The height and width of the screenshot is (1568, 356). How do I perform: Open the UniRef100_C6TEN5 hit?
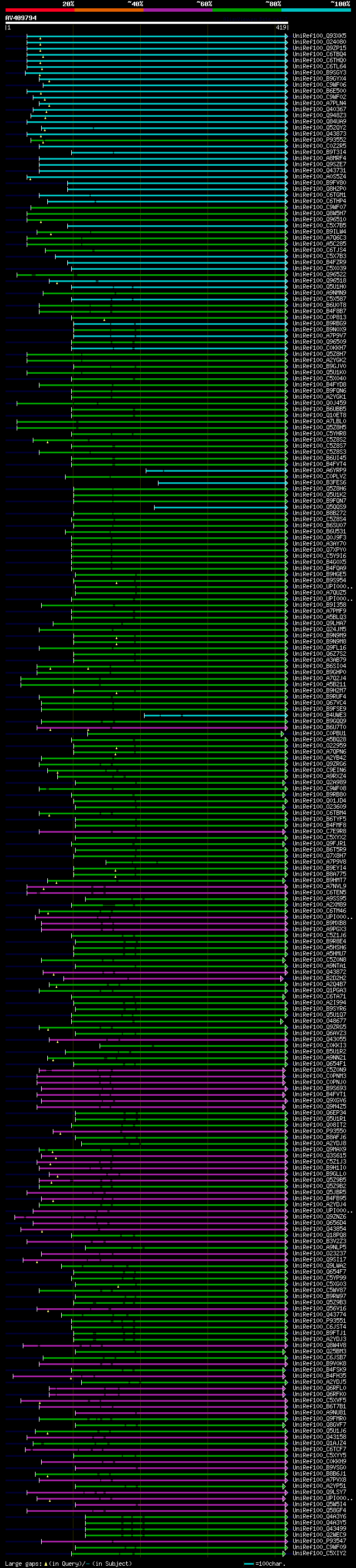coord(319,892)
